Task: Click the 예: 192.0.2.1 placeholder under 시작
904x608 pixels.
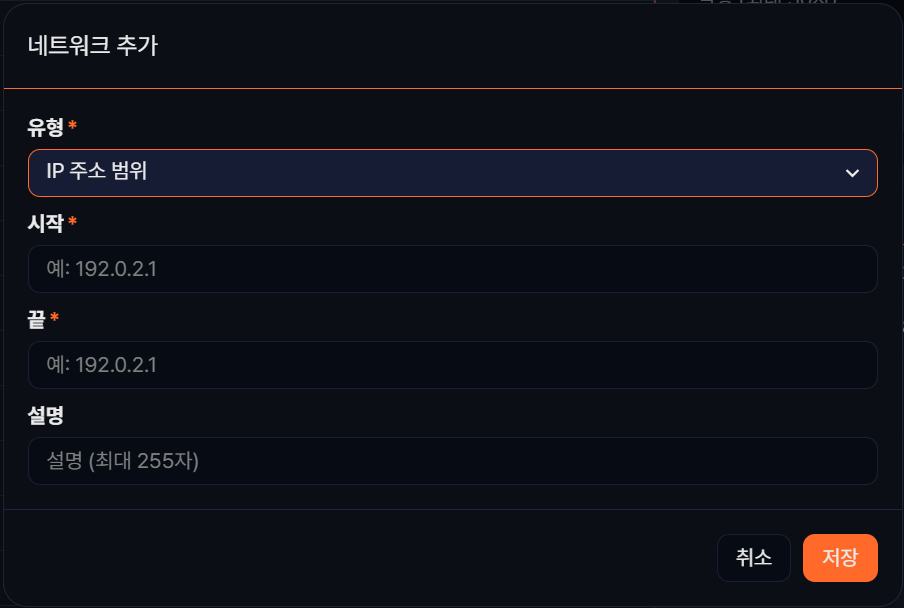Action: [101, 269]
